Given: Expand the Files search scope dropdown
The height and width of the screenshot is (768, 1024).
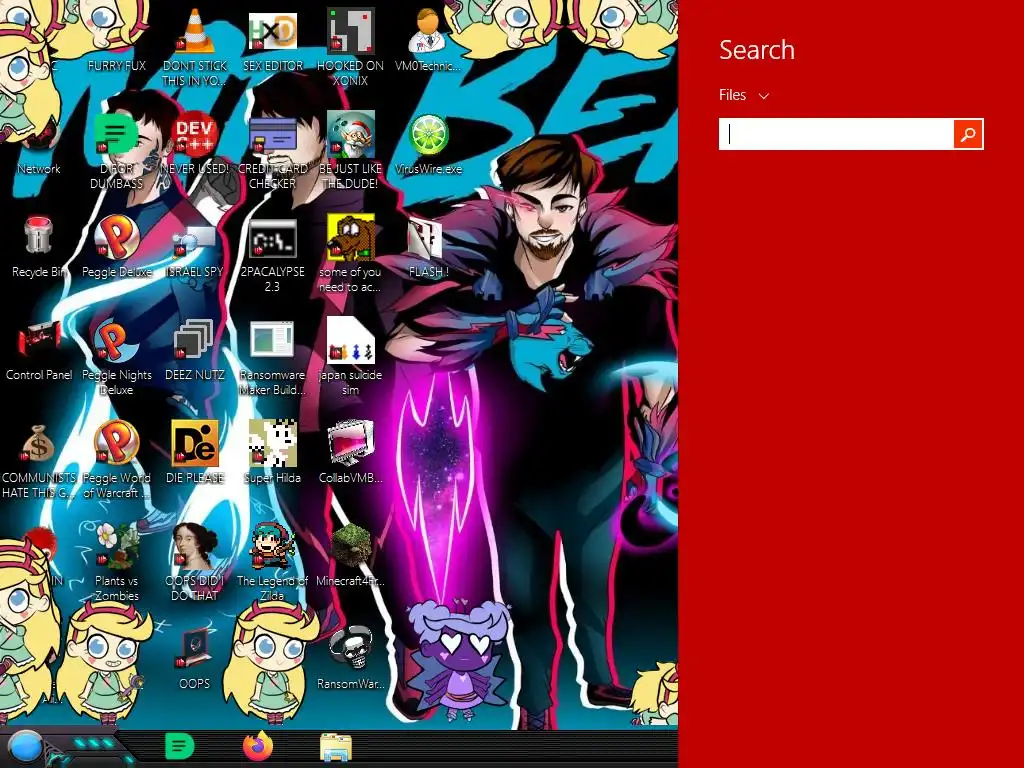Looking at the screenshot, I should point(744,95).
